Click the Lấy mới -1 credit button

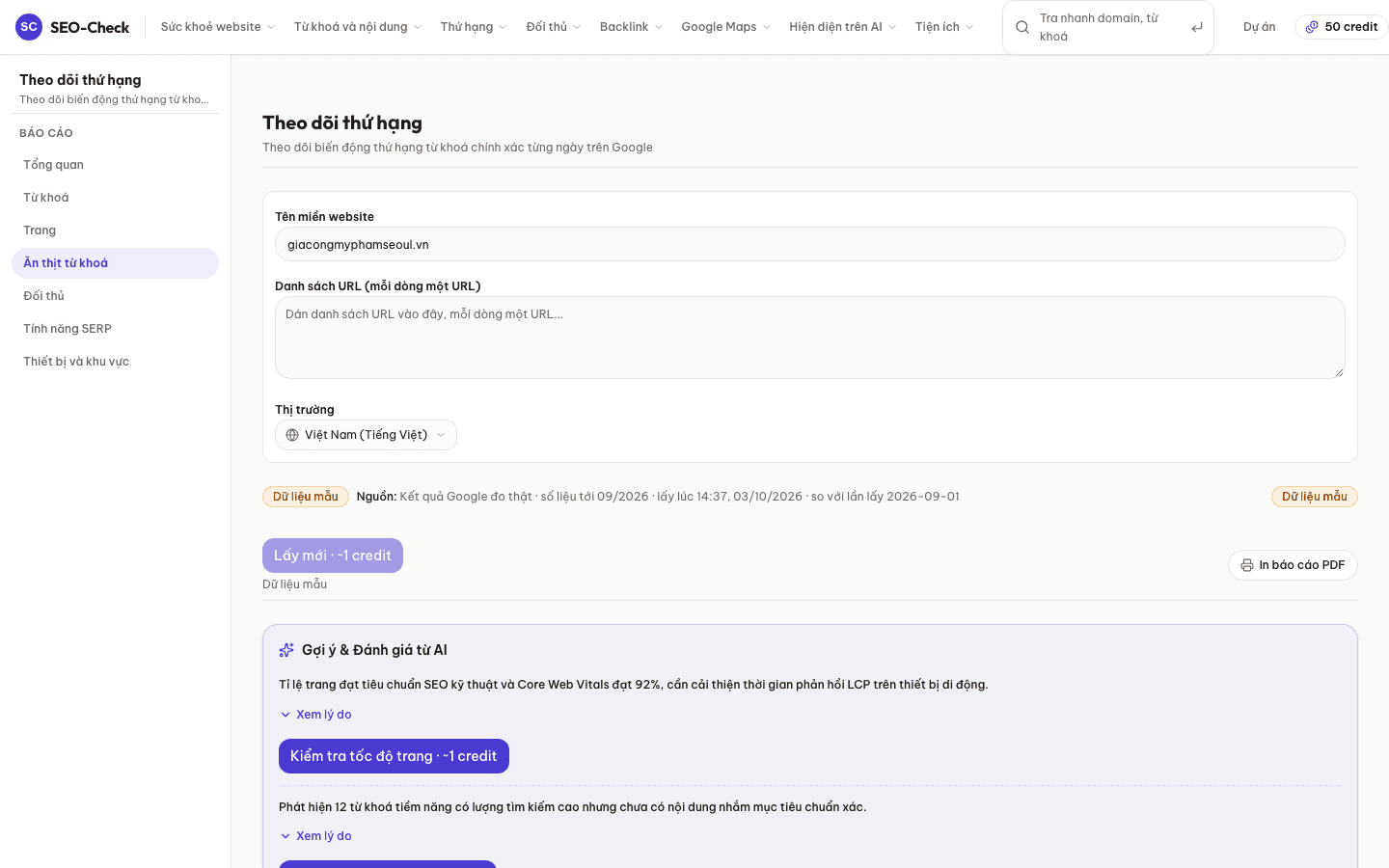pos(333,556)
